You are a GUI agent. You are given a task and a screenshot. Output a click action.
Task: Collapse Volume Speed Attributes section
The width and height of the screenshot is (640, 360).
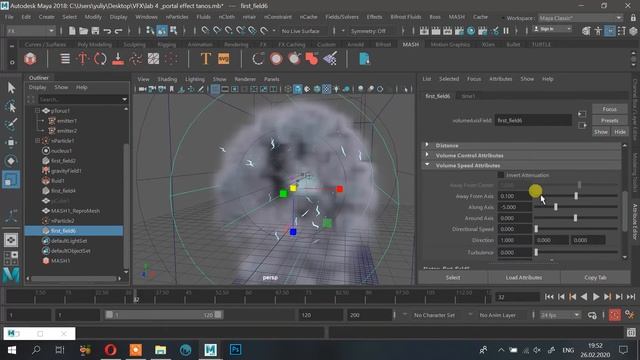(427, 165)
